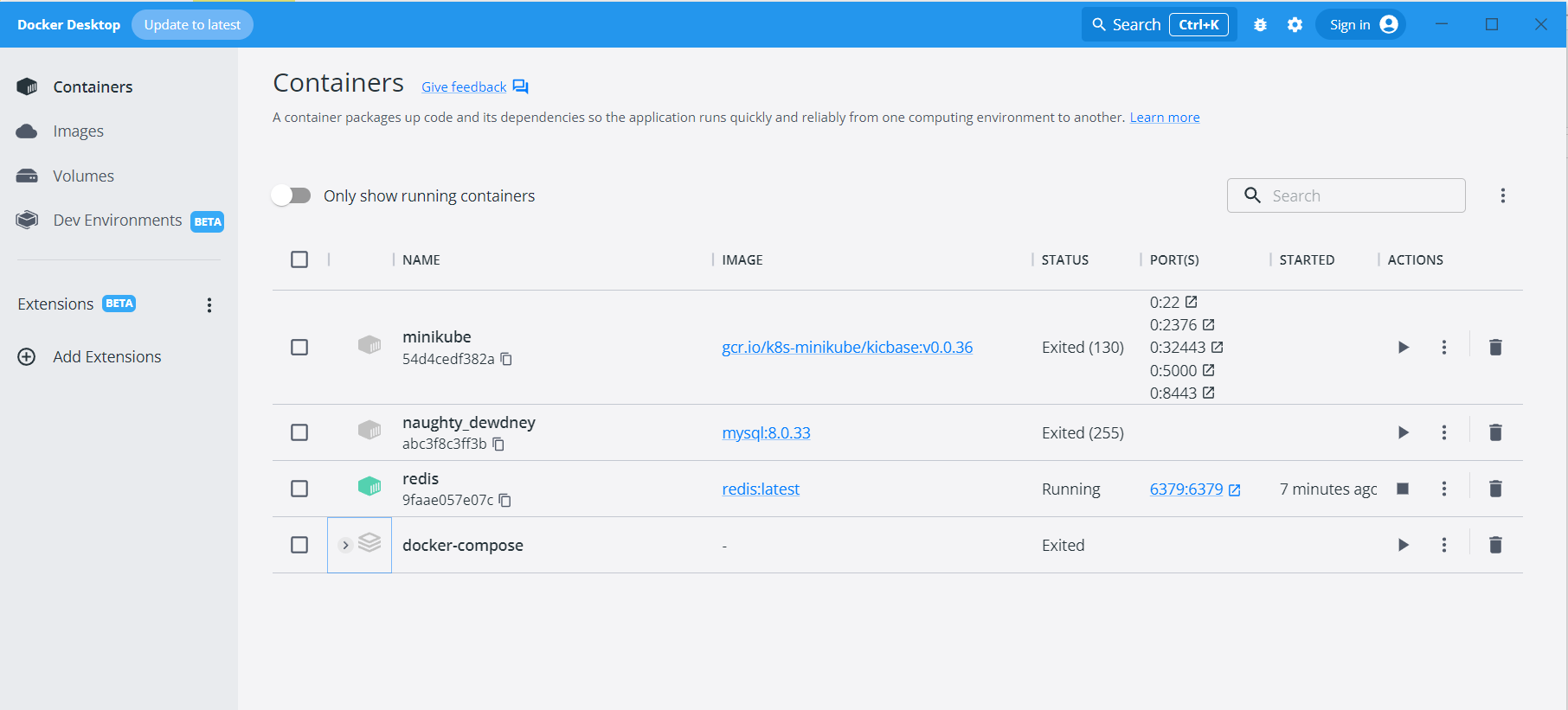Open the minikube container name
This screenshot has width=1568, height=710.
(437, 336)
